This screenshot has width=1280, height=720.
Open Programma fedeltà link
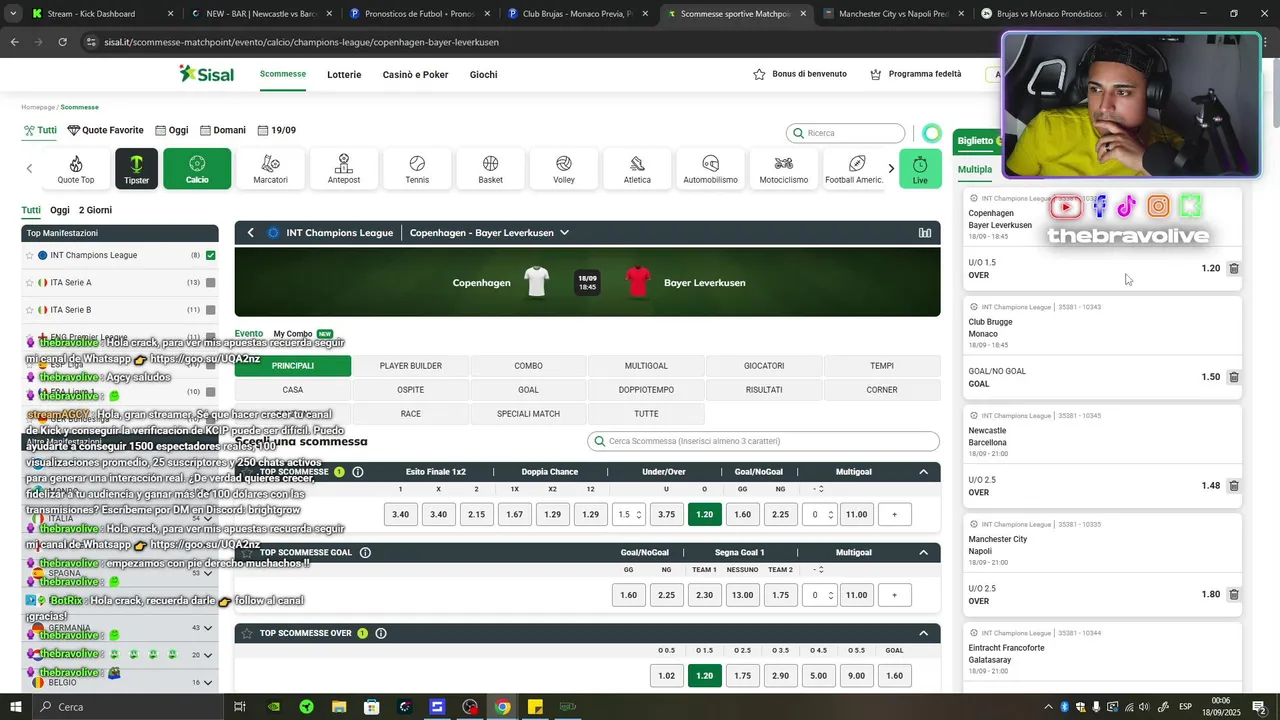point(916,74)
